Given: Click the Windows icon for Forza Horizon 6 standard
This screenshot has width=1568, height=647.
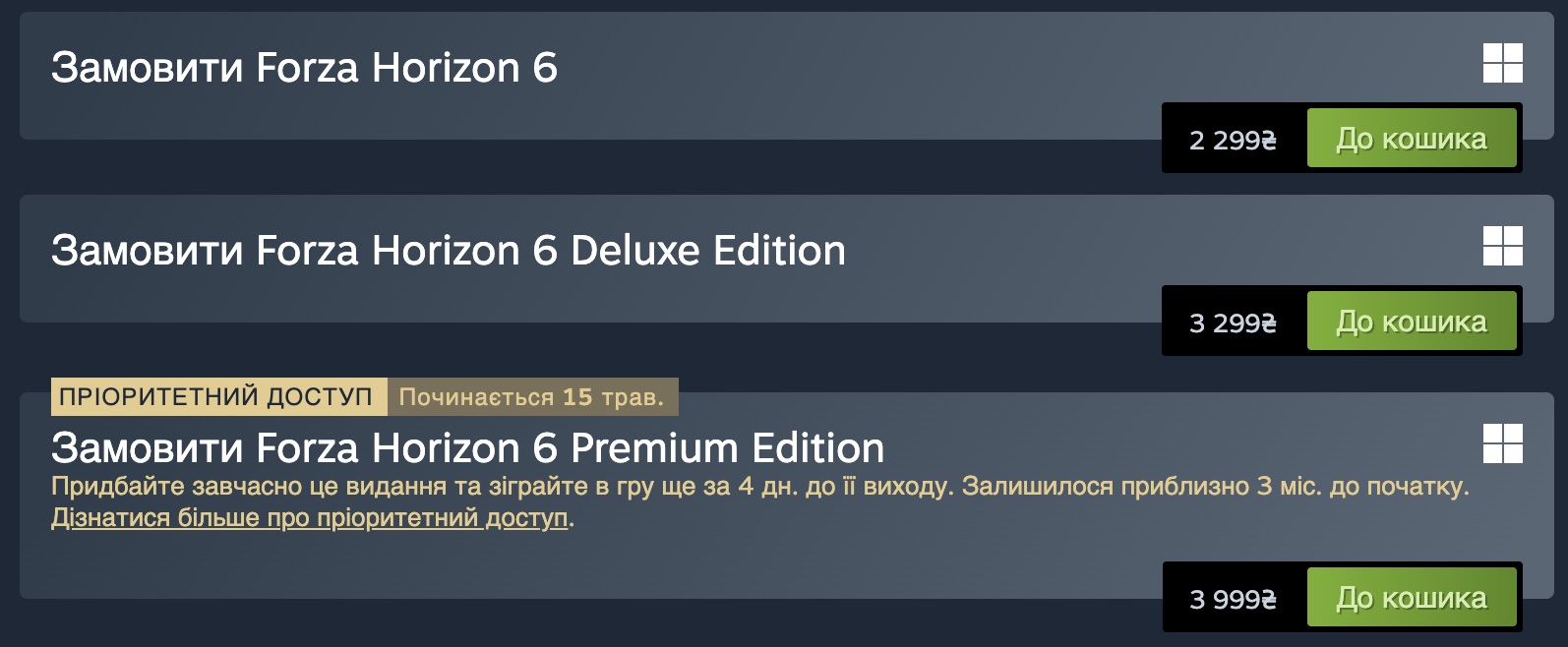Looking at the screenshot, I should pyautogui.click(x=1502, y=63).
